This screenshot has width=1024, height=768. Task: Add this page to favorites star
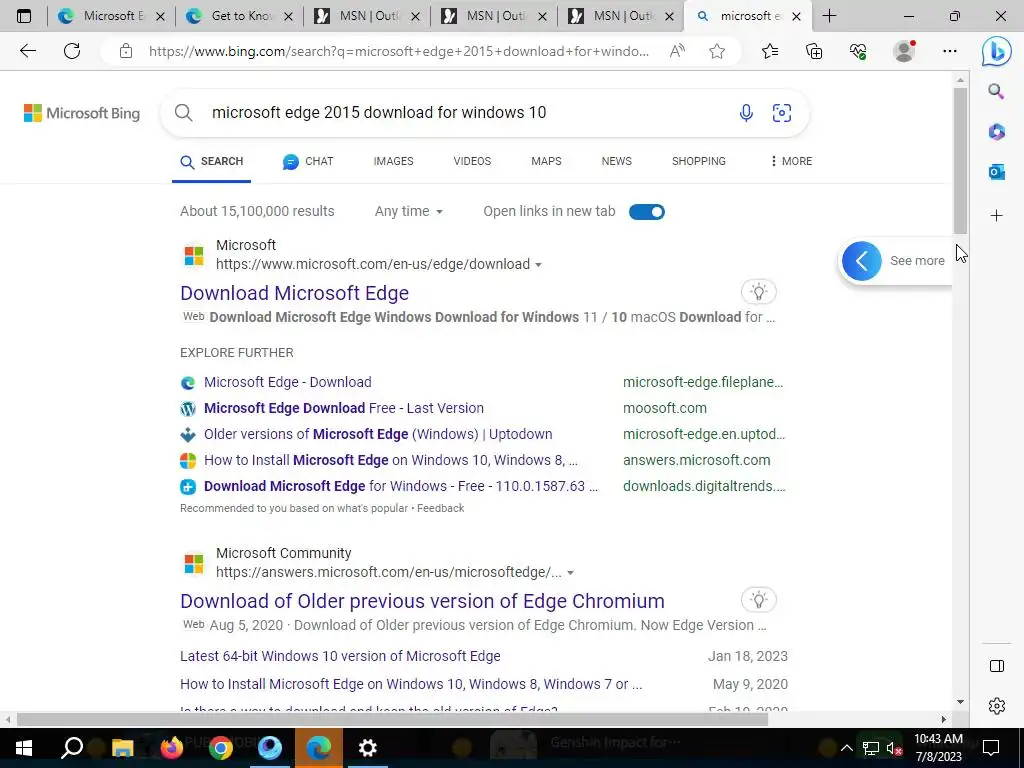pyautogui.click(x=717, y=51)
